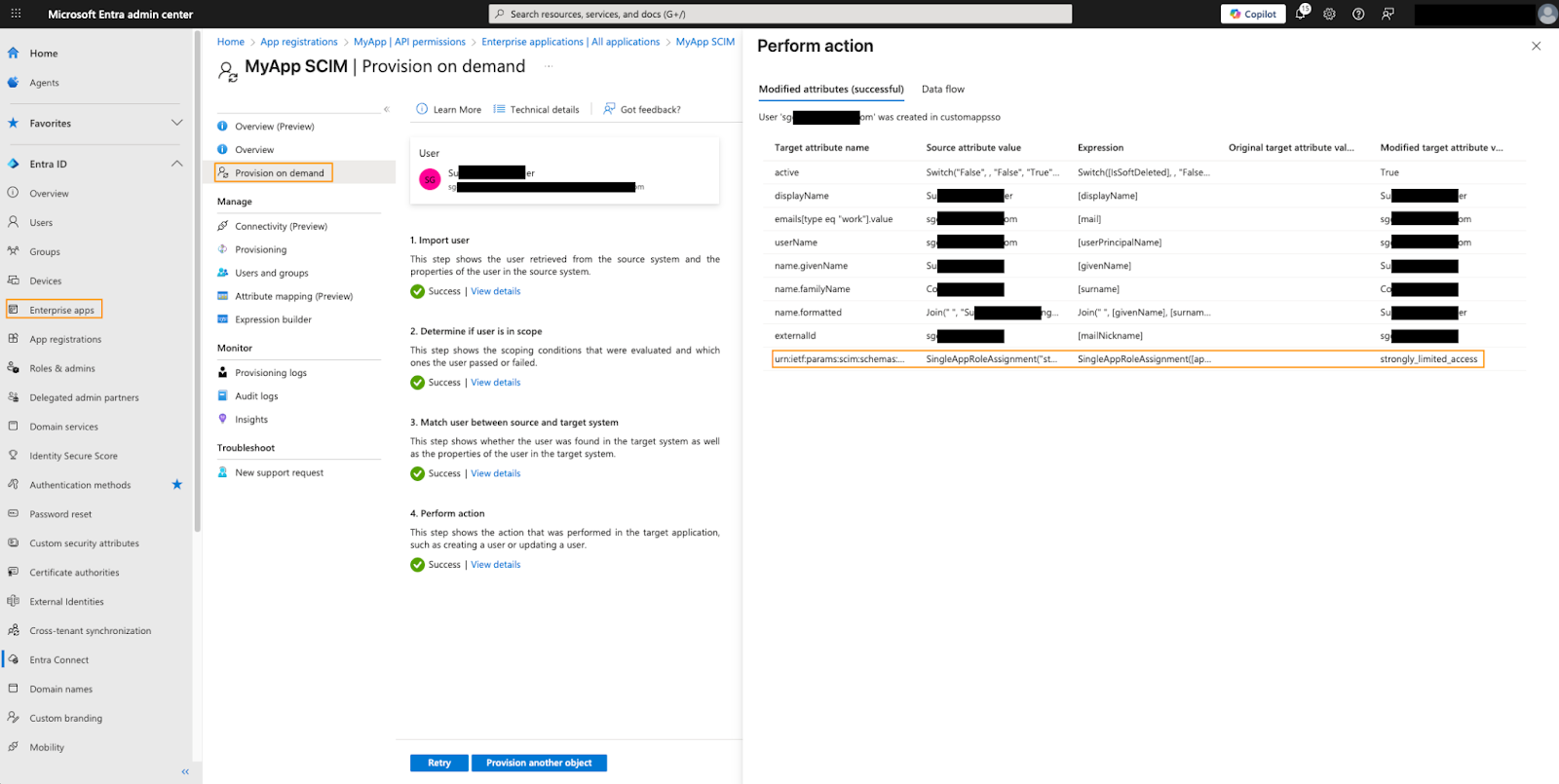Screen dimensions: 1559x784
Task: Click Home breadcrumb link
Action: coord(231,42)
